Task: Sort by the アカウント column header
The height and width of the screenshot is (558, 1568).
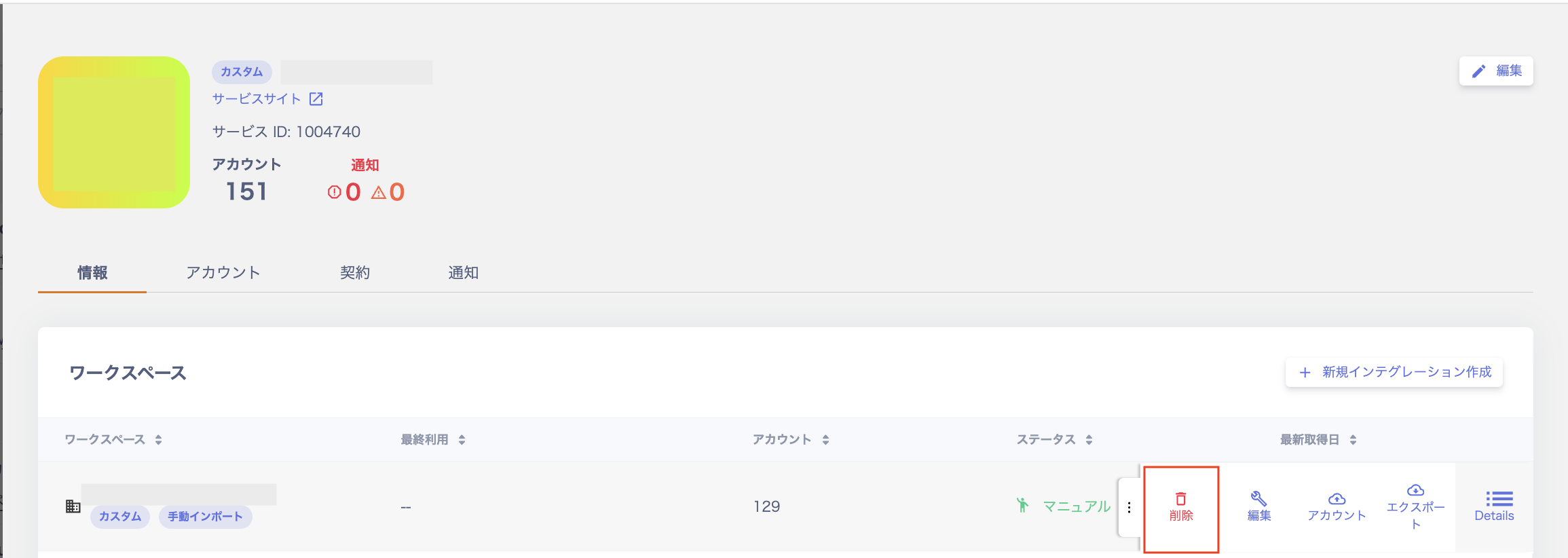Action: click(x=825, y=440)
